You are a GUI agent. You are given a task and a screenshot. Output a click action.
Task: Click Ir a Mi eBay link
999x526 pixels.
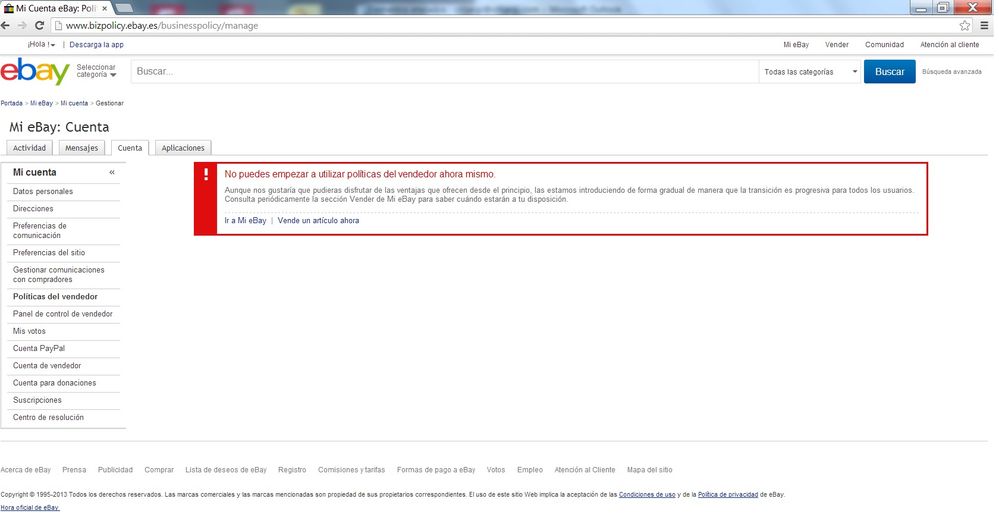245,220
